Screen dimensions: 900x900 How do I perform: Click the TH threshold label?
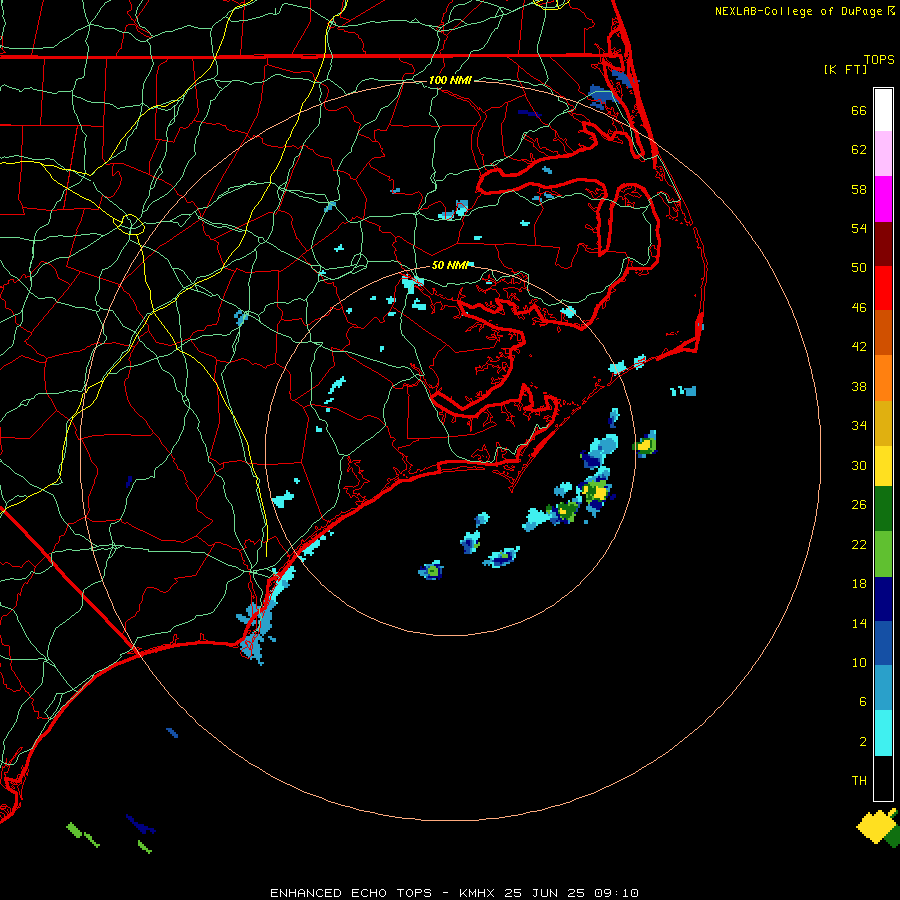click(x=859, y=781)
